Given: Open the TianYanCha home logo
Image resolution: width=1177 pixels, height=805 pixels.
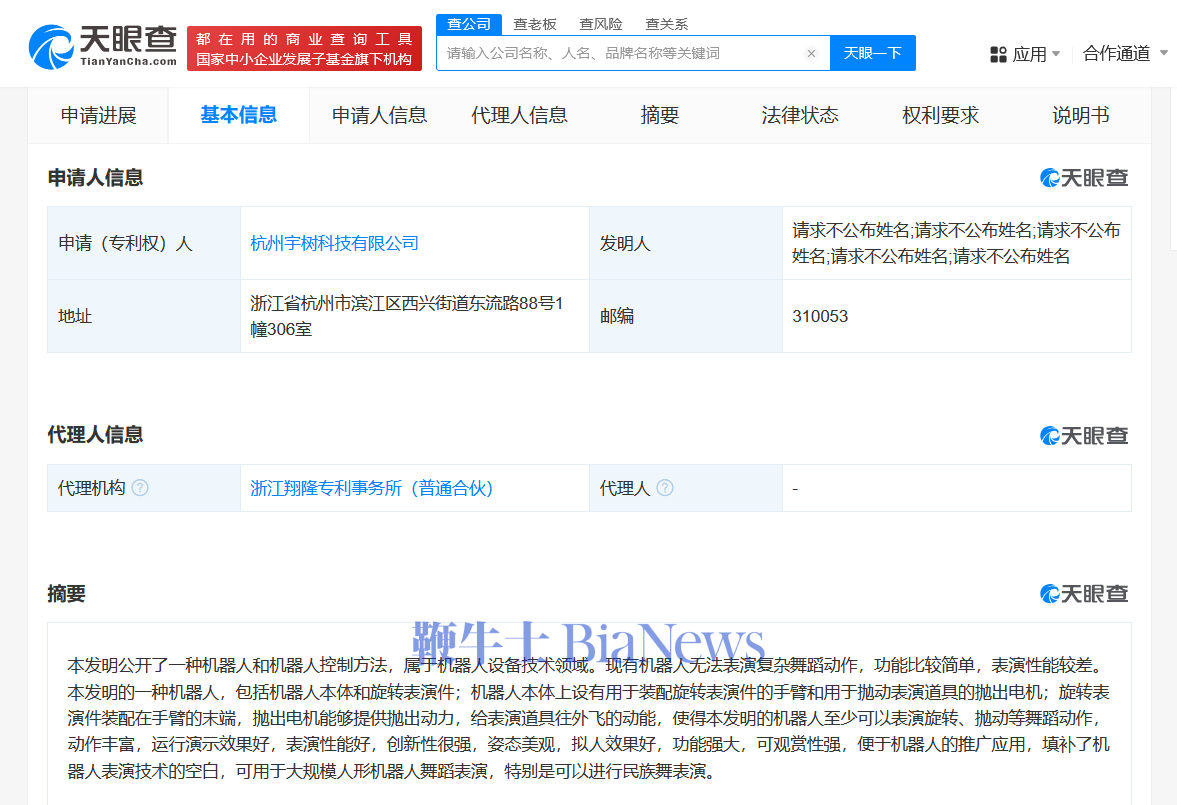Looking at the screenshot, I should 103,47.
